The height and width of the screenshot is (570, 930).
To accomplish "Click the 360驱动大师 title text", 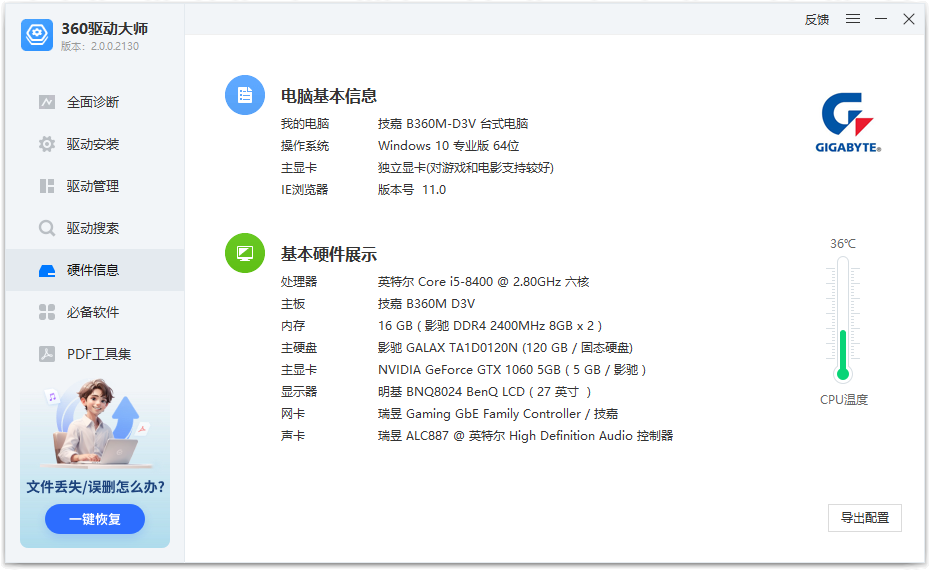I will pyautogui.click(x=104, y=28).
